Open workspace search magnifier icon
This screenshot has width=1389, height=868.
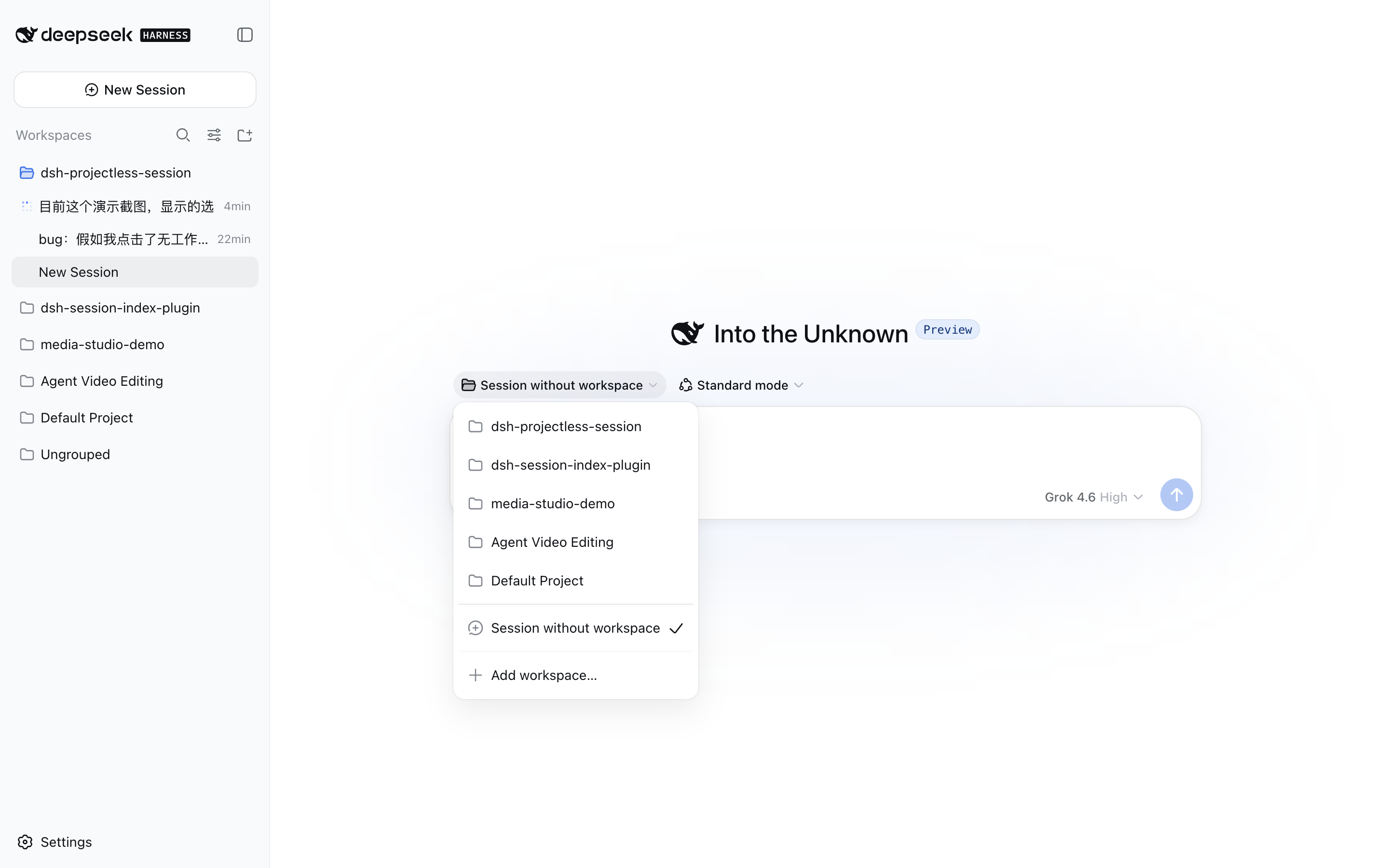tap(182, 135)
